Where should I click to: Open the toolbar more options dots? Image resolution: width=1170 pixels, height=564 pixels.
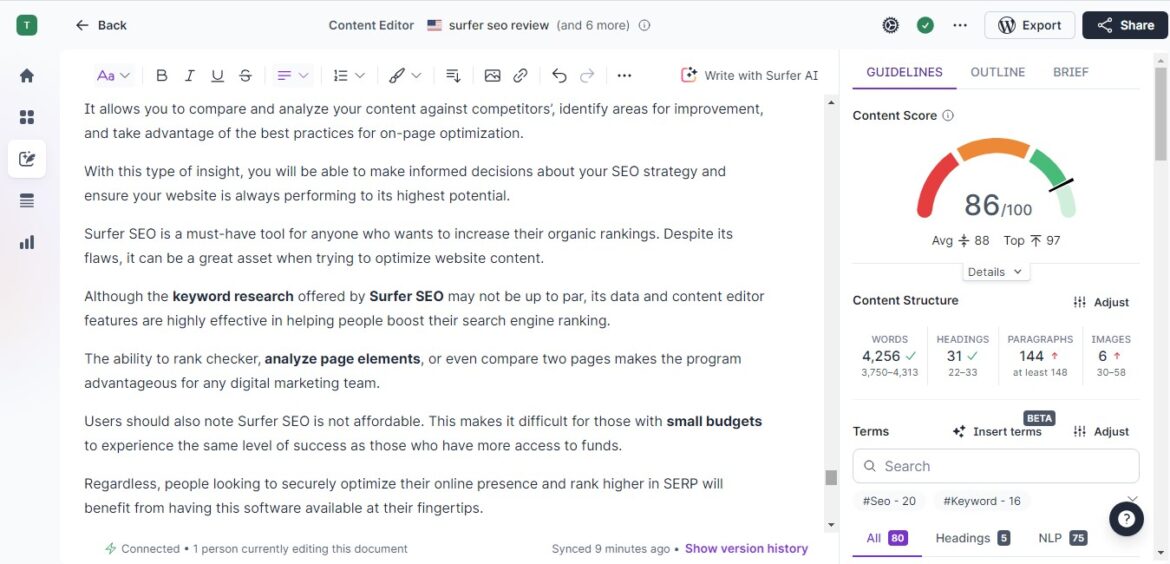click(625, 75)
